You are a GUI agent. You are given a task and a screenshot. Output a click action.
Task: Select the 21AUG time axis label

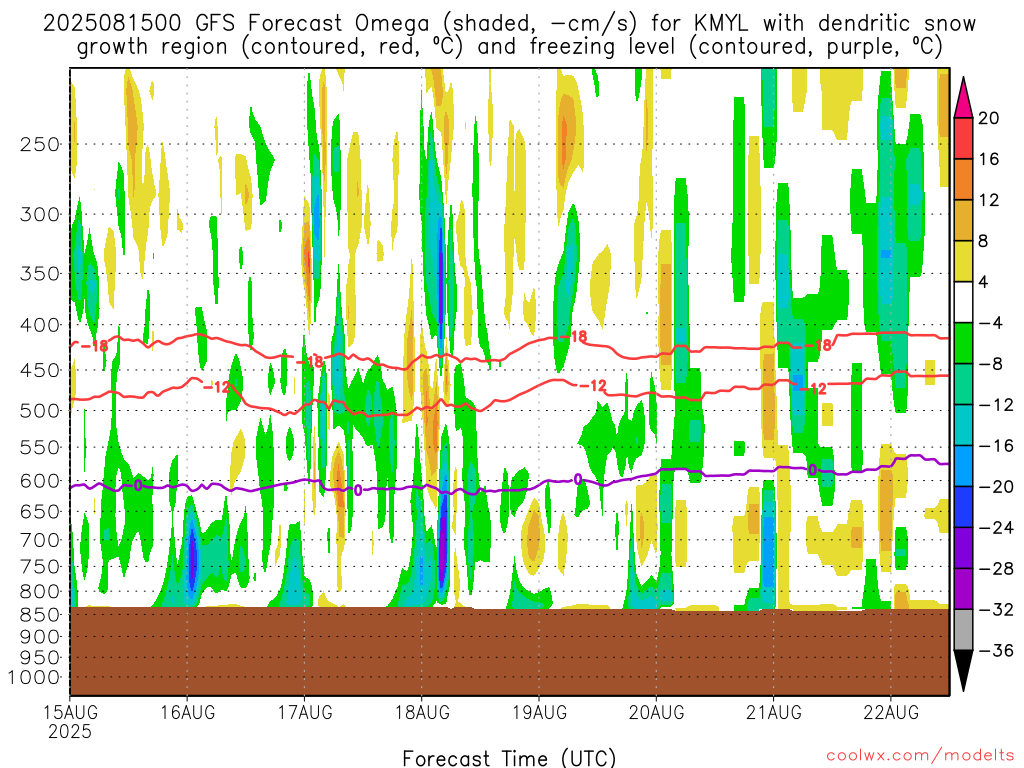point(774,712)
